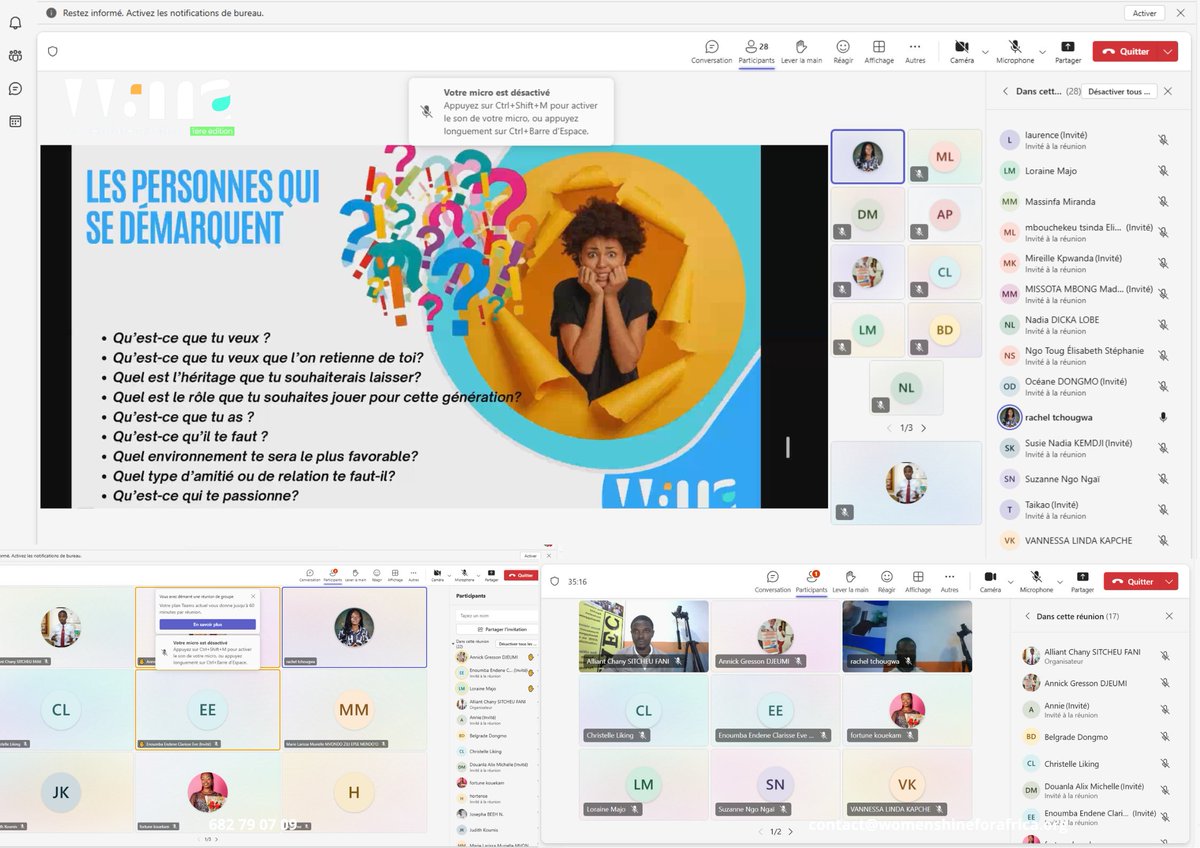Select Belgrade Dongmo in bottom-right list
This screenshot has width=1200, height=848.
pos(1094,737)
